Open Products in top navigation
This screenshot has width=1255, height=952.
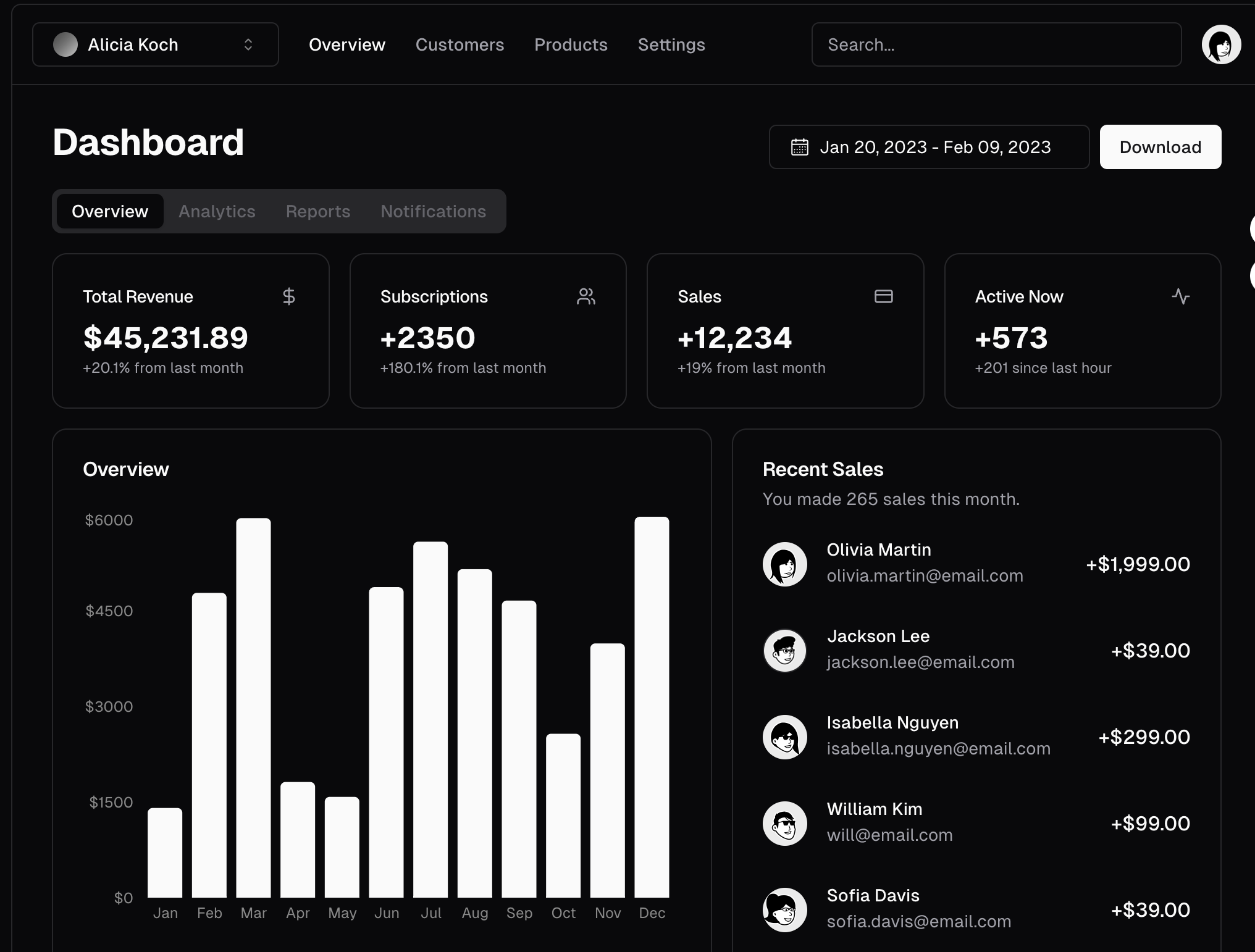(571, 44)
